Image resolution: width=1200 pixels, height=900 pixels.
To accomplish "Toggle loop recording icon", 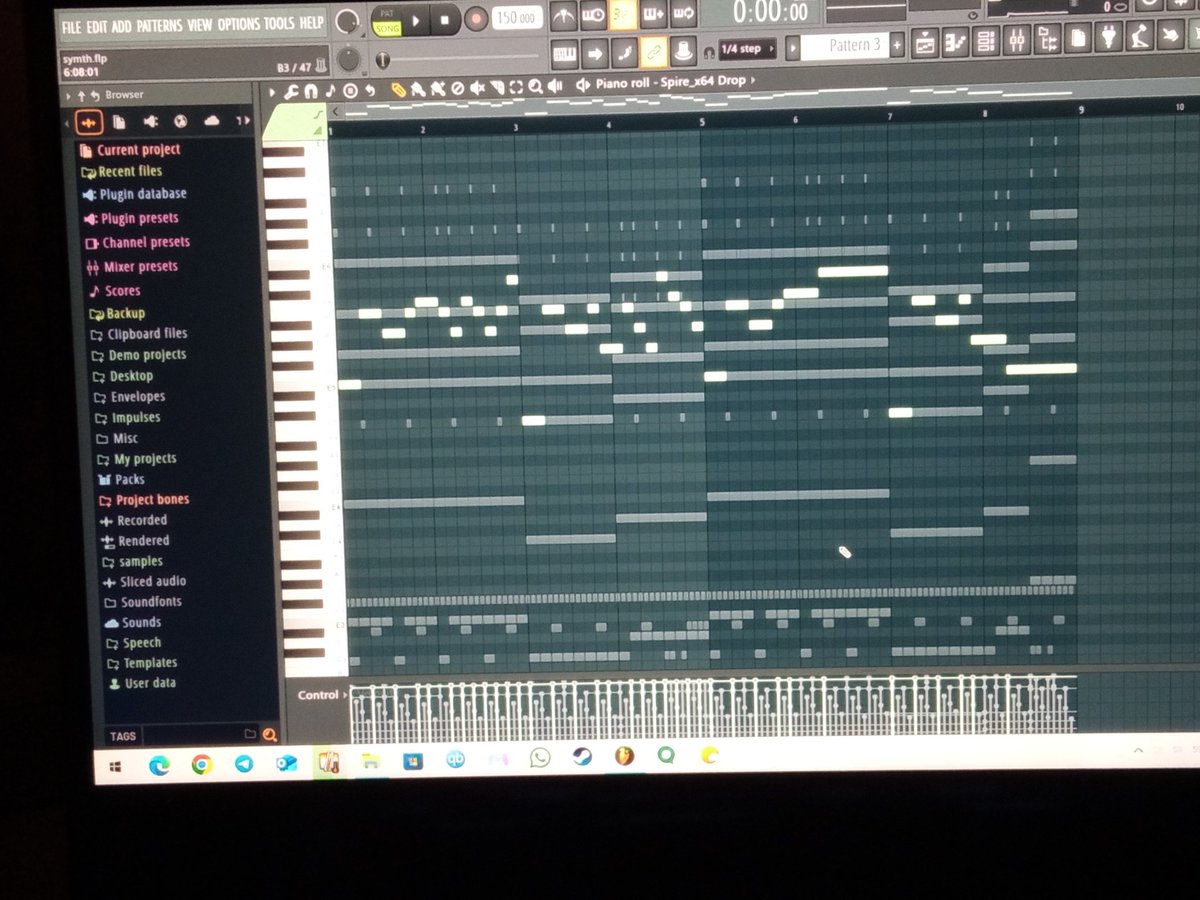I will point(684,13).
